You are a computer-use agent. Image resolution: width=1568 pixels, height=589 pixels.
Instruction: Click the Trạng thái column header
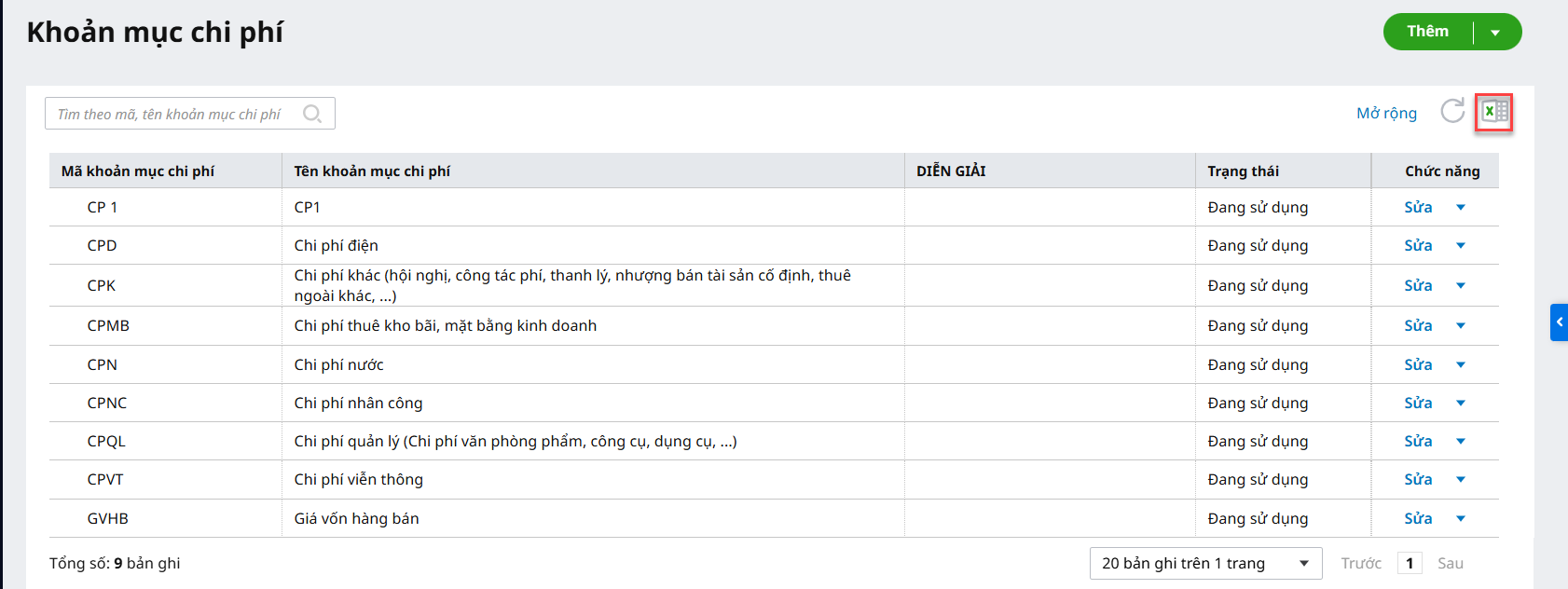tap(1243, 171)
